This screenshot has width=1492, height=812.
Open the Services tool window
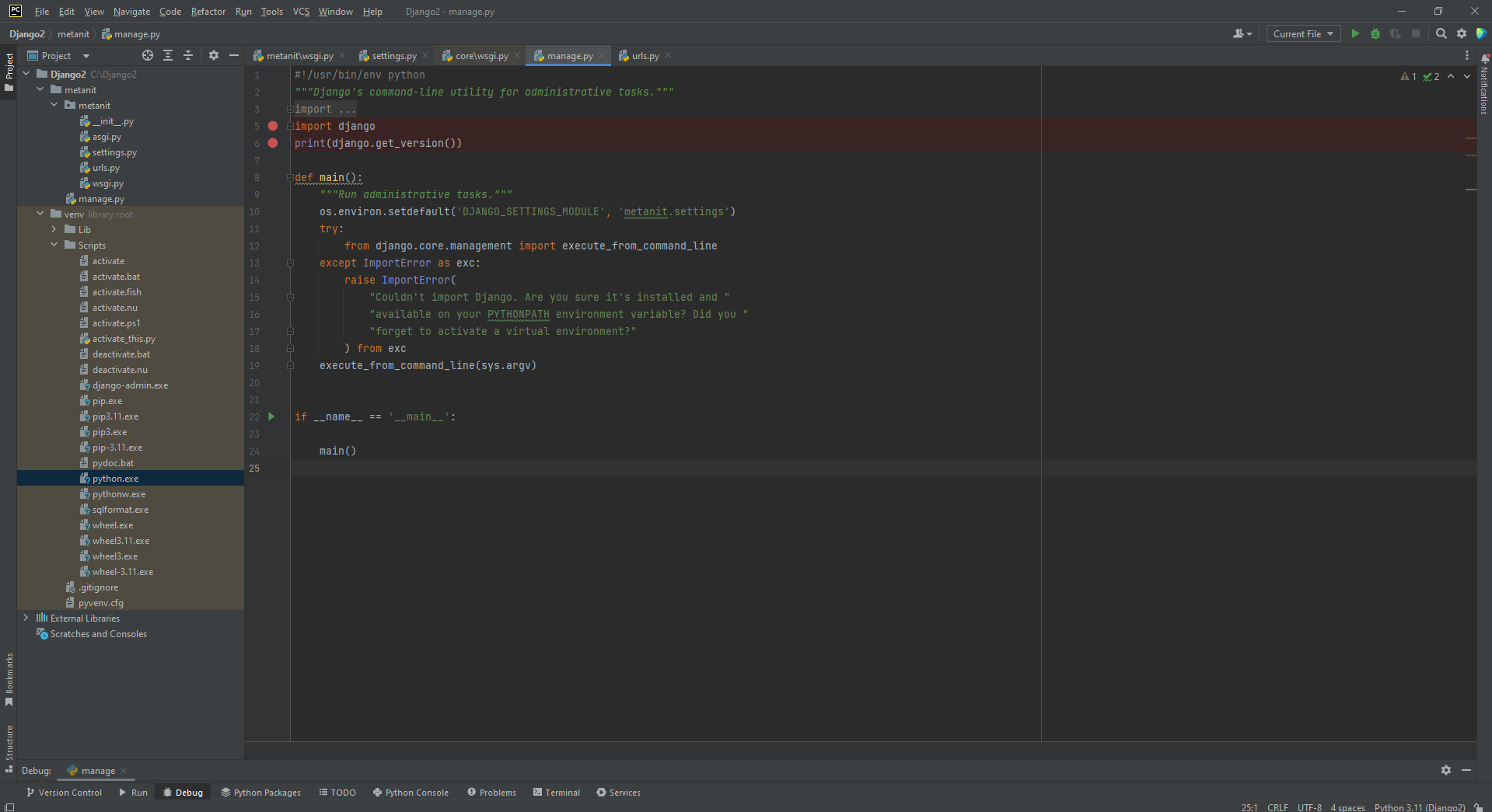pyautogui.click(x=618, y=792)
